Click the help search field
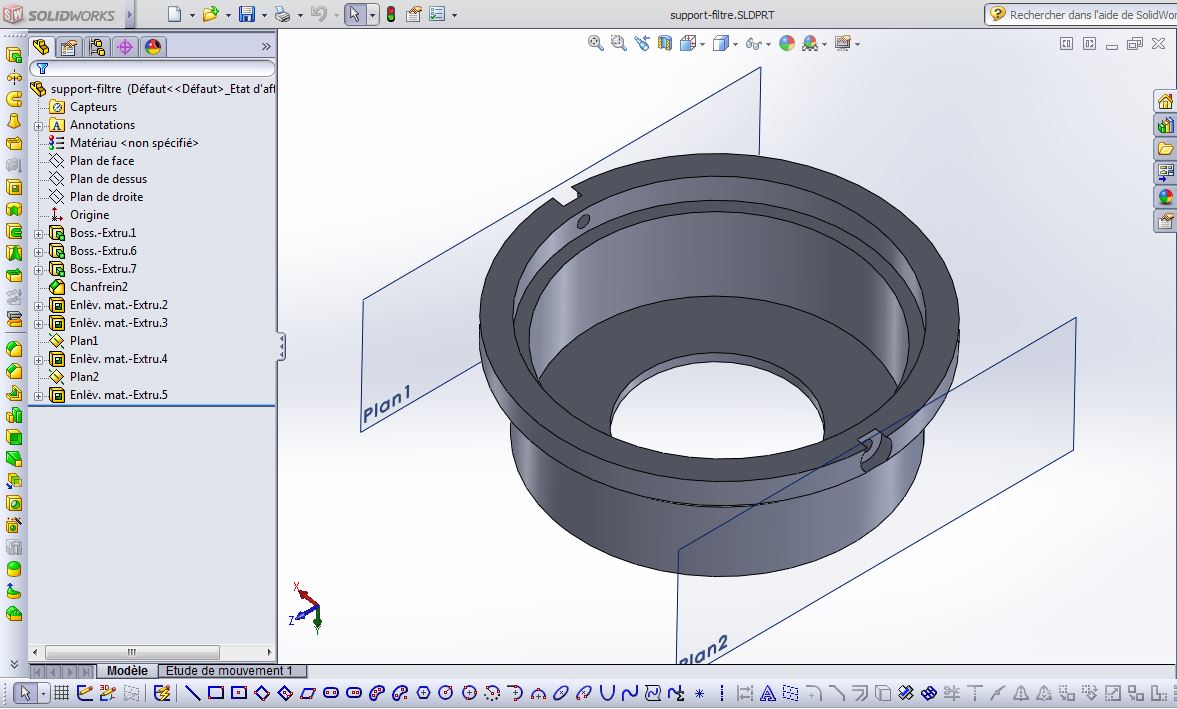The width and height of the screenshot is (1177, 709). (1081, 14)
